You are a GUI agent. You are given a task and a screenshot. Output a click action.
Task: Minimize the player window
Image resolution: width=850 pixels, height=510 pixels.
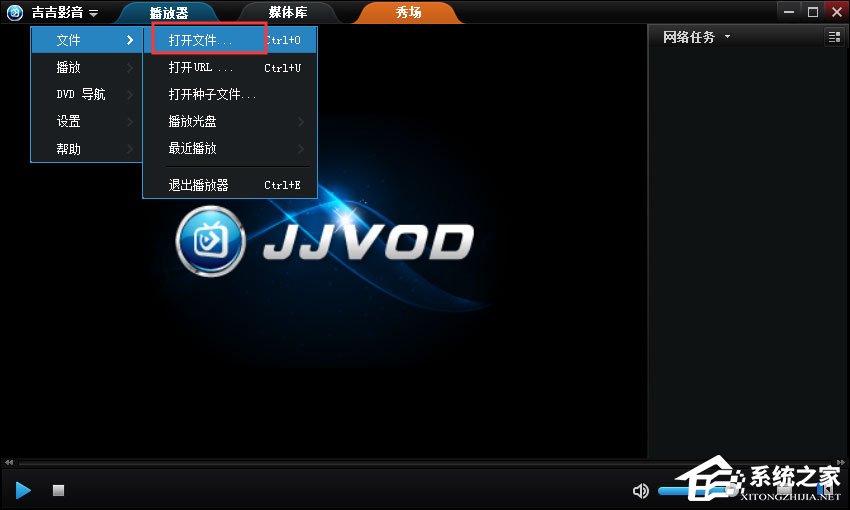(x=789, y=12)
